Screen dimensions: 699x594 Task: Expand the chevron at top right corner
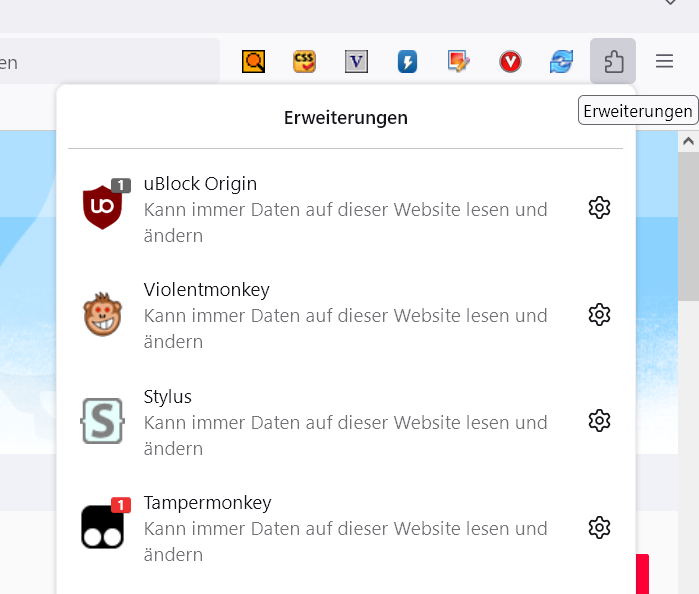(x=671, y=4)
